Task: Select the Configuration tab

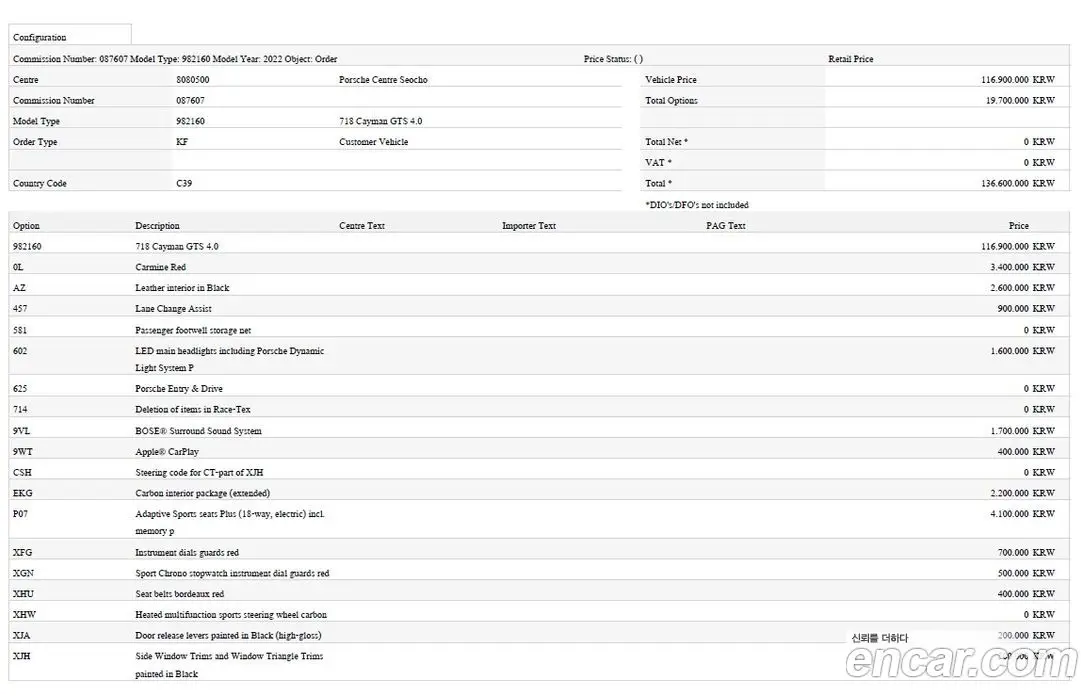Action: 70,35
